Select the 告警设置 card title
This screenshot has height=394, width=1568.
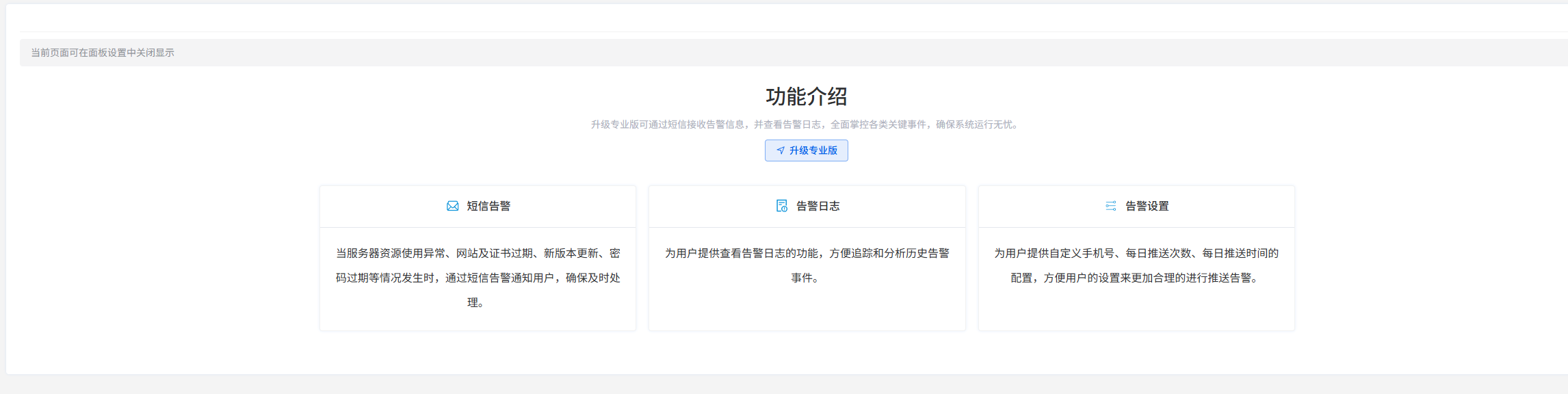pos(1147,206)
